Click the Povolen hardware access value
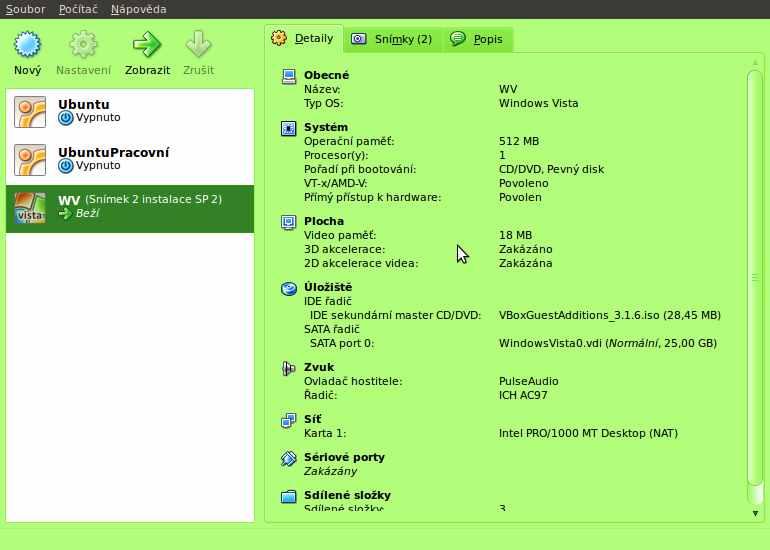The height and width of the screenshot is (550, 770). tap(521, 197)
